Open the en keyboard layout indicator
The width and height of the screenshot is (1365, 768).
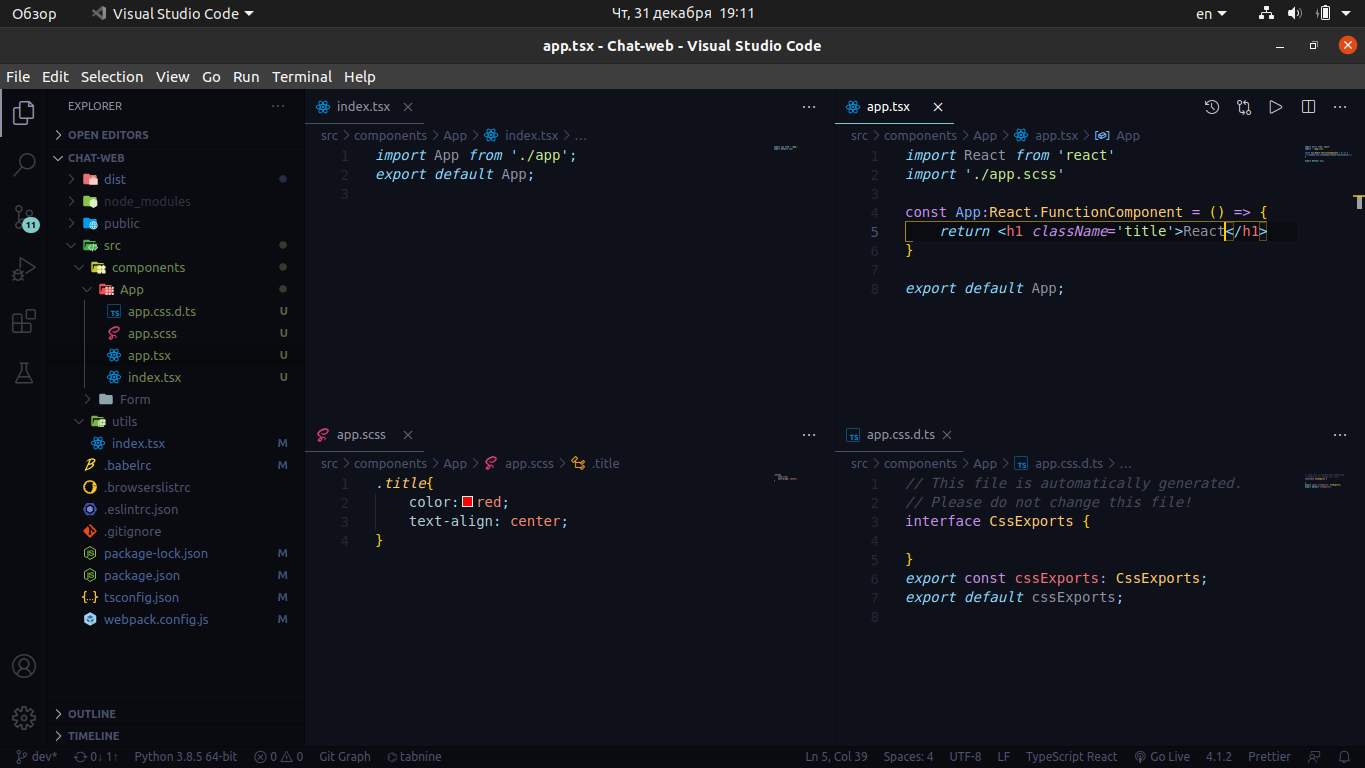click(x=1211, y=13)
